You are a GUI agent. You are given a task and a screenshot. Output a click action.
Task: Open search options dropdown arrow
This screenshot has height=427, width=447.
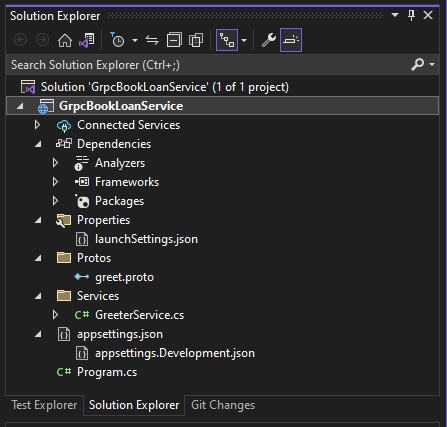(x=432, y=64)
